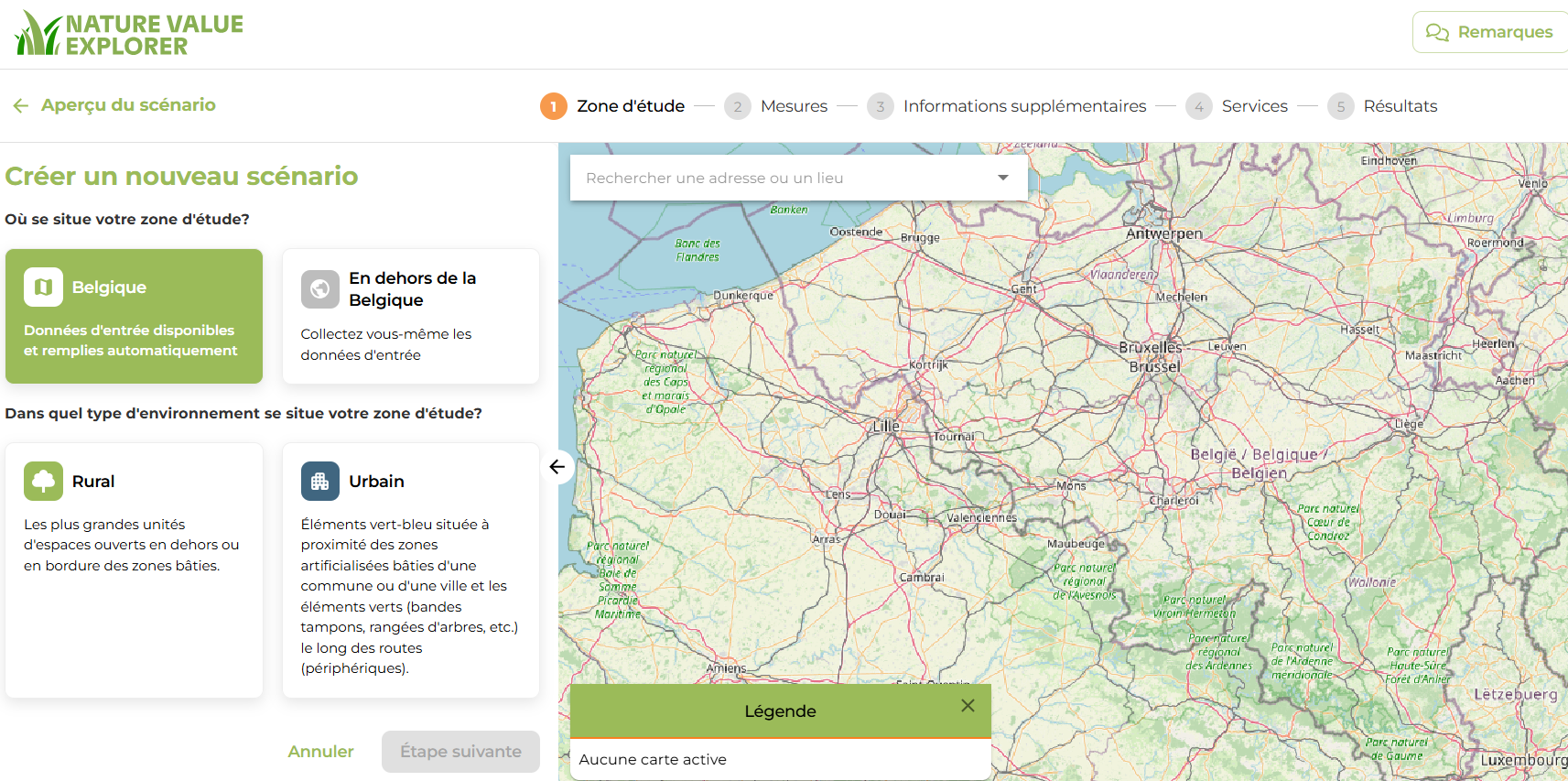Click the Urbain building icon

pos(319,482)
